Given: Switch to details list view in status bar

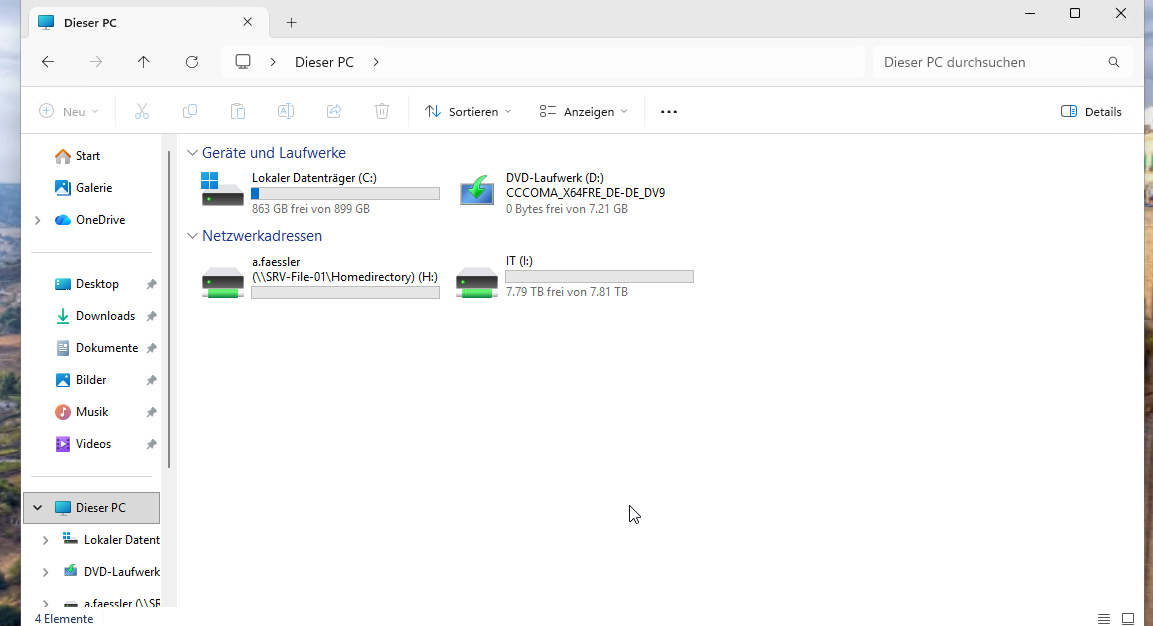Looking at the screenshot, I should pos(1104,619).
